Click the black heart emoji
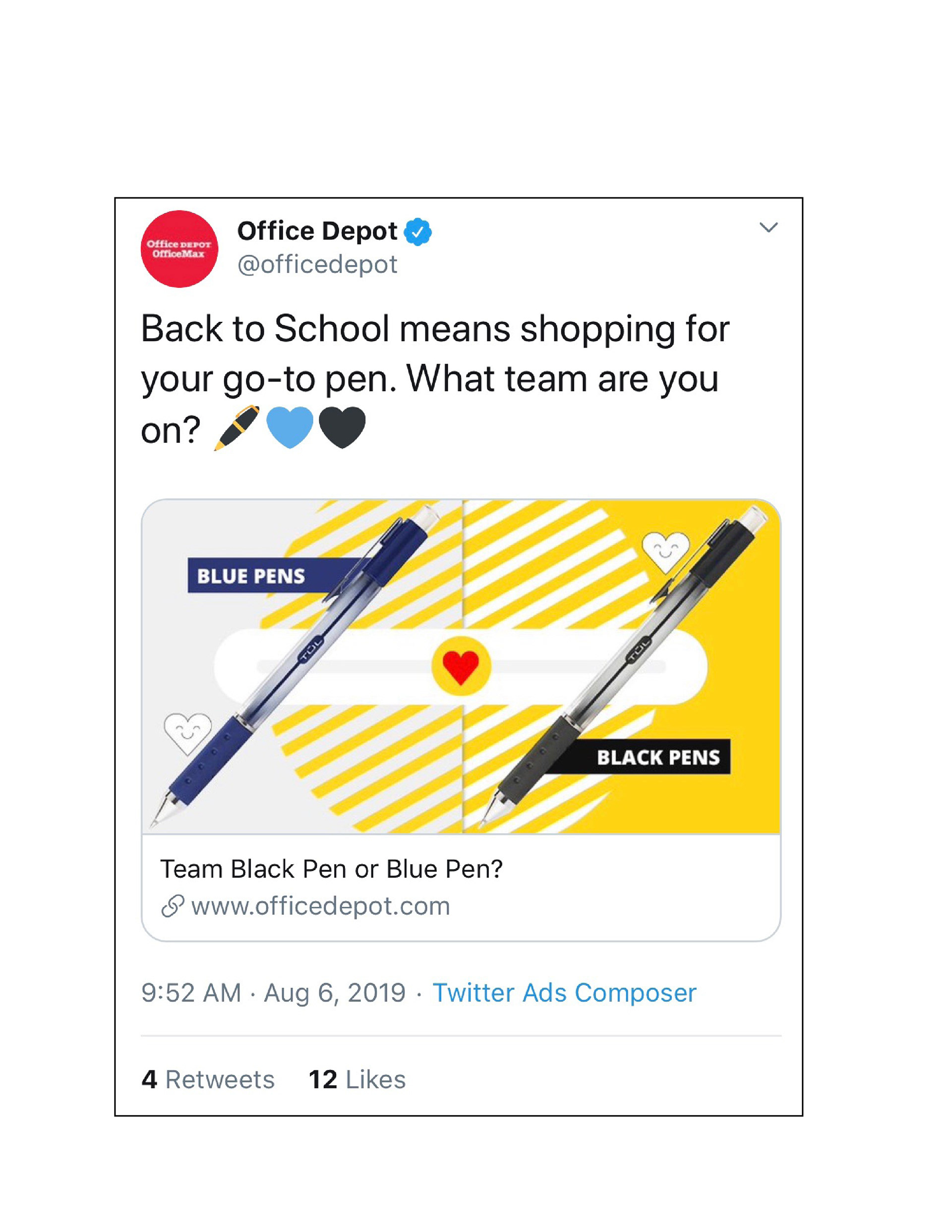The image size is (952, 1232). coord(342,427)
